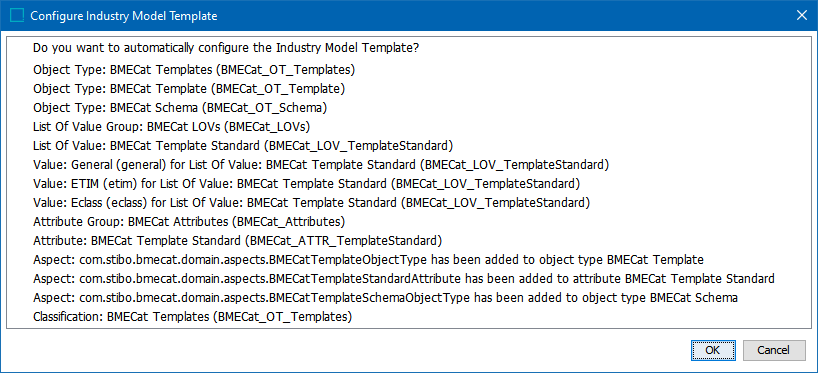Viewport: 818px width, 373px height.
Task: Select Classification BMECat Templates line
Action: click(193, 317)
